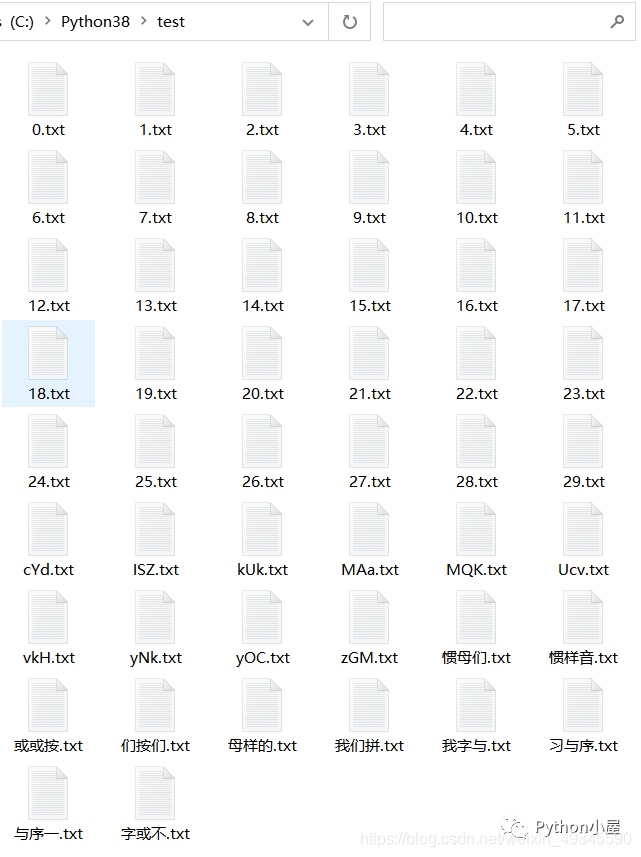Expand chevron after (C:) in path
The image size is (641, 857).
(x=48, y=21)
